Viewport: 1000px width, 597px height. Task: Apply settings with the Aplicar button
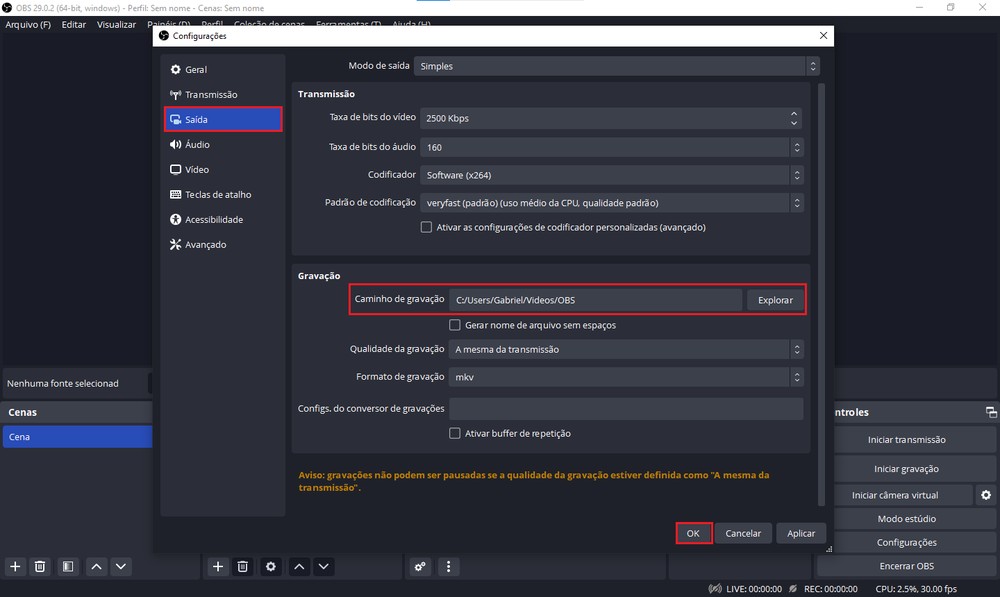pos(801,533)
